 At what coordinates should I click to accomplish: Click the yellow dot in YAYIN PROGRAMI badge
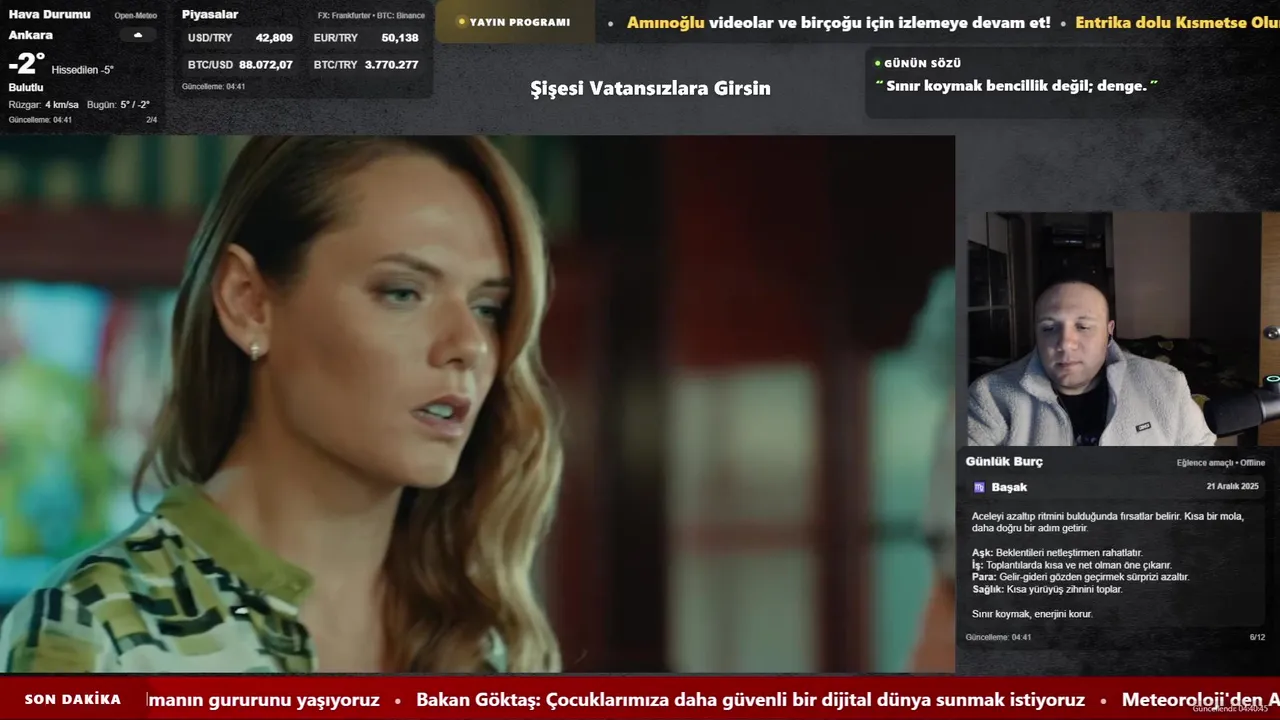tap(461, 22)
